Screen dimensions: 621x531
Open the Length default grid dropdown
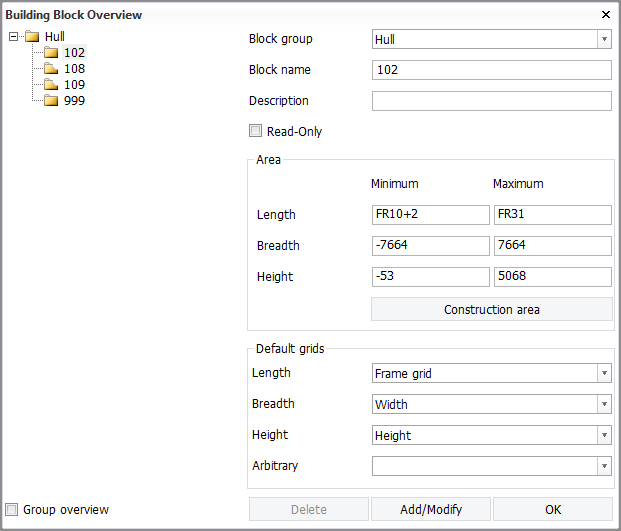click(604, 374)
